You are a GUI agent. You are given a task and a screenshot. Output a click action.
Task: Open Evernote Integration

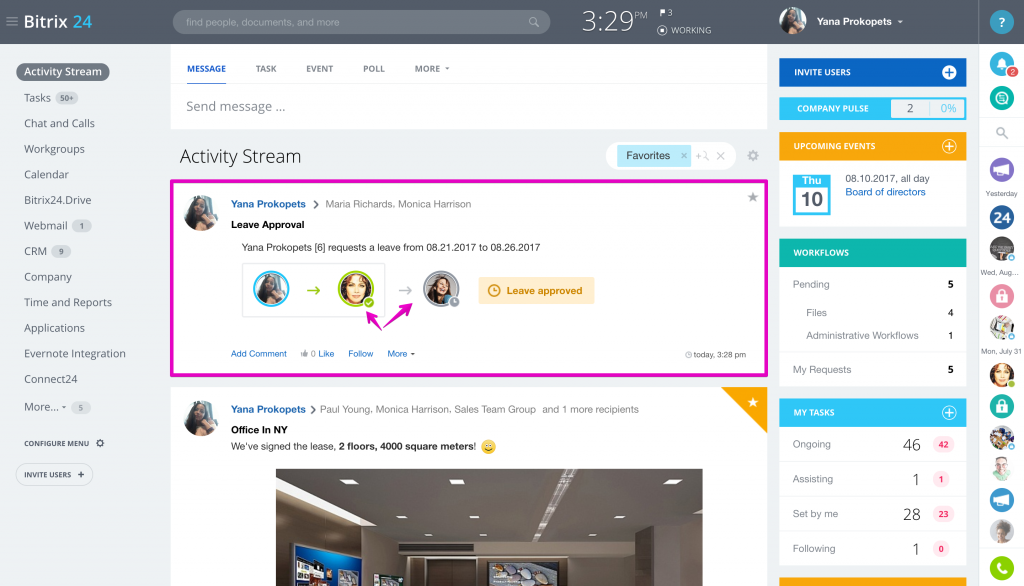point(75,353)
